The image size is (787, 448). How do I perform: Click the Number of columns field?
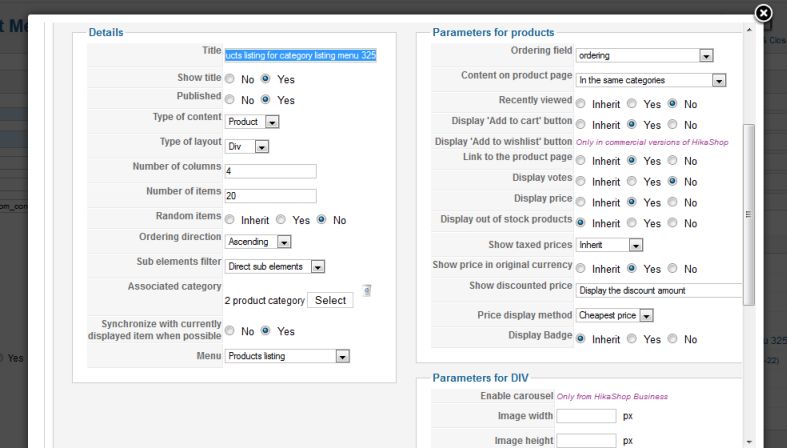(270, 171)
